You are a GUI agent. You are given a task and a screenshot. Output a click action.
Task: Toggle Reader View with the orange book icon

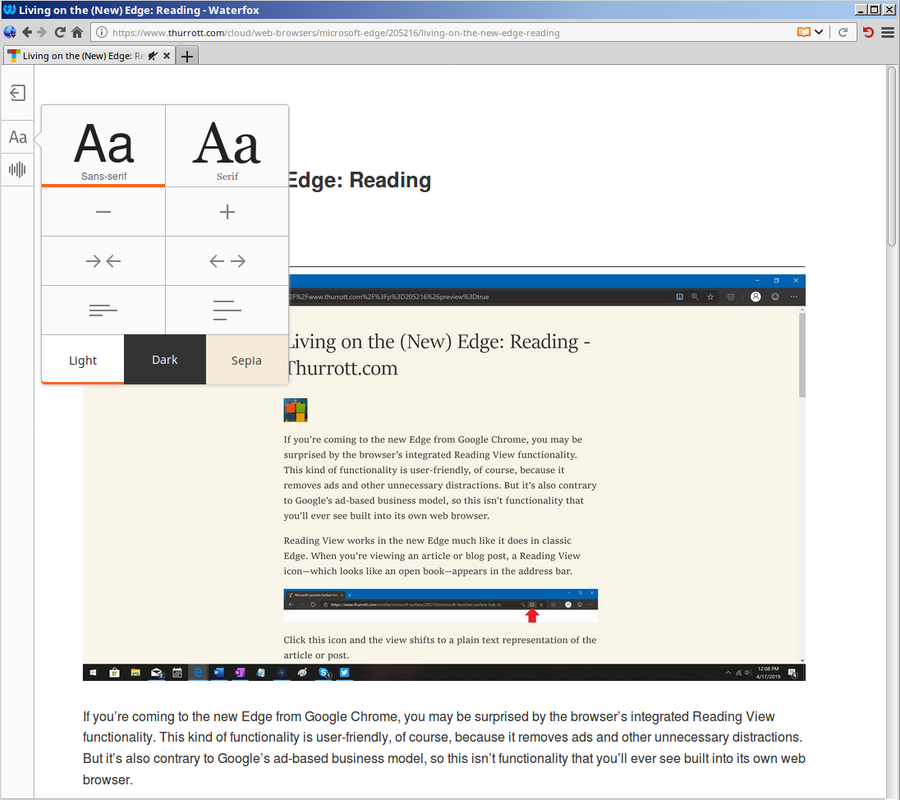point(804,32)
